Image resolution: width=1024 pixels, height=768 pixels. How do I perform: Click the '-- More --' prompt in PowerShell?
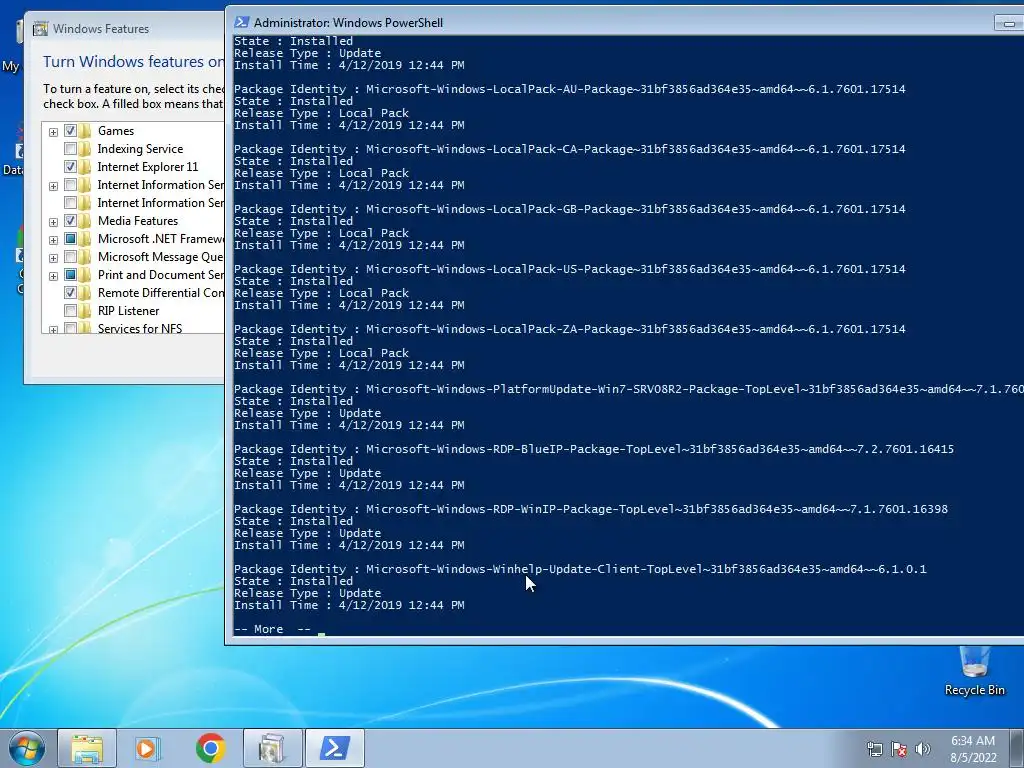tap(272, 630)
